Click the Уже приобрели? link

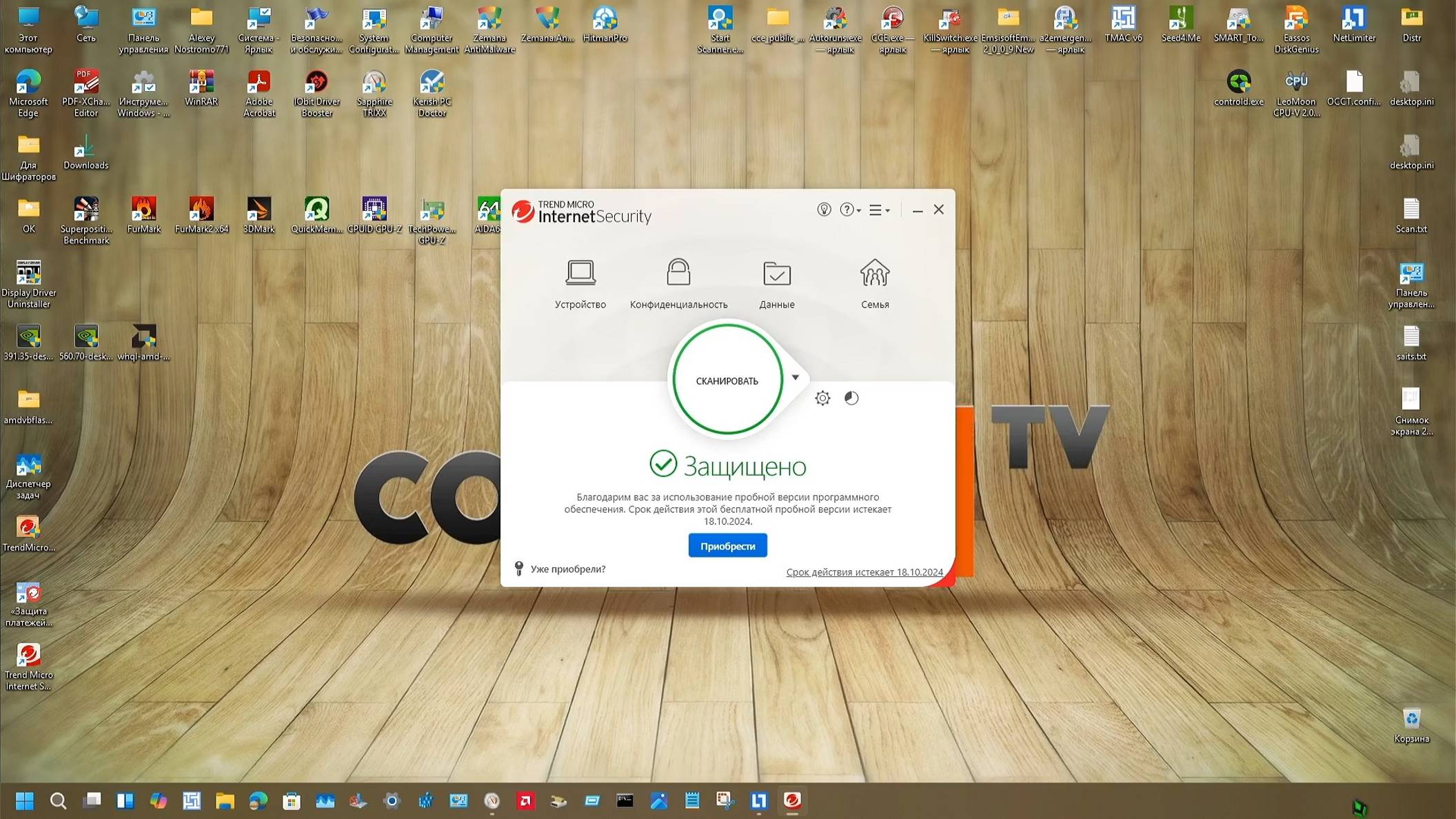tap(567, 569)
